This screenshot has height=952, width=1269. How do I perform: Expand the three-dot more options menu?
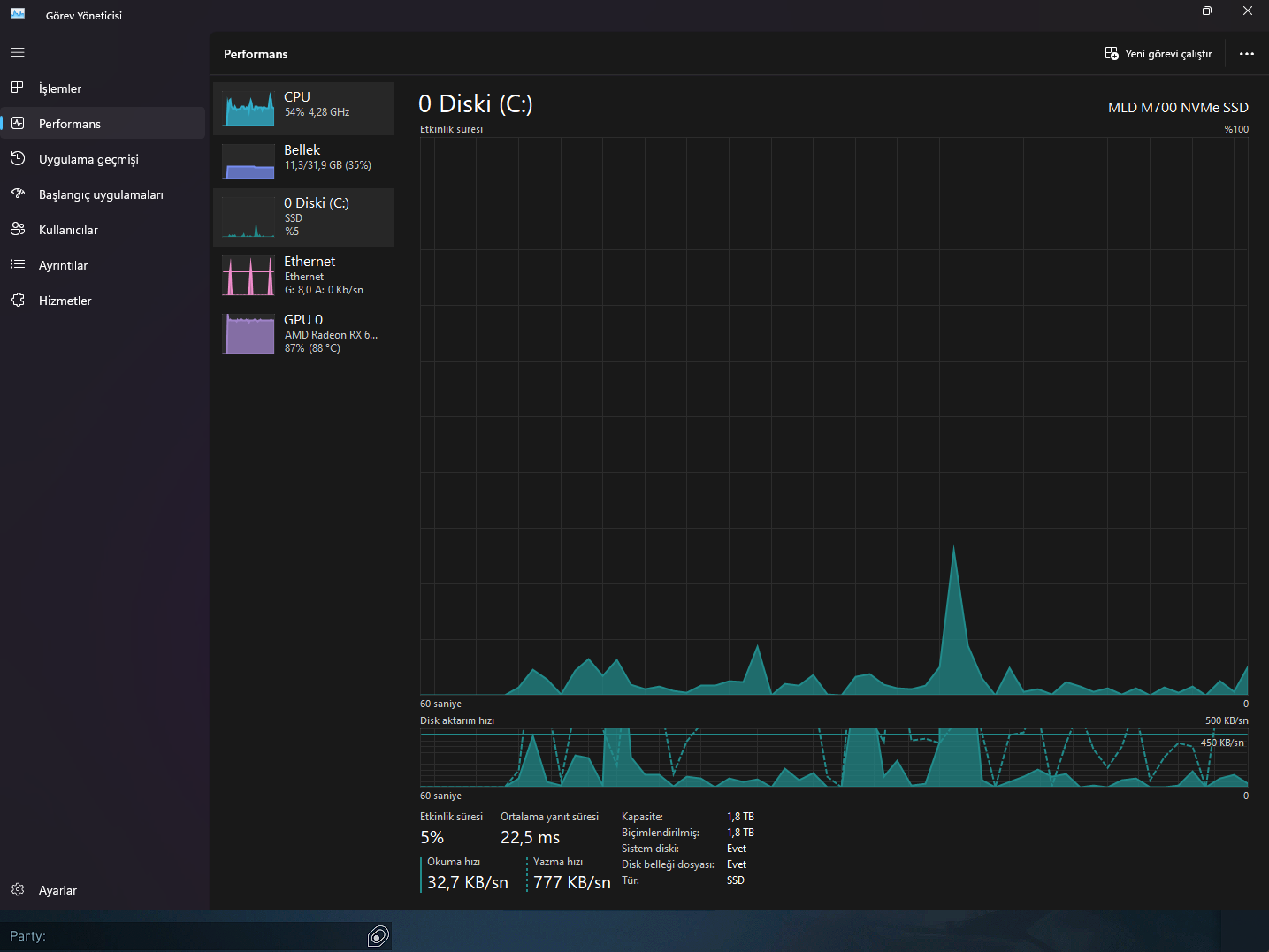click(1247, 54)
